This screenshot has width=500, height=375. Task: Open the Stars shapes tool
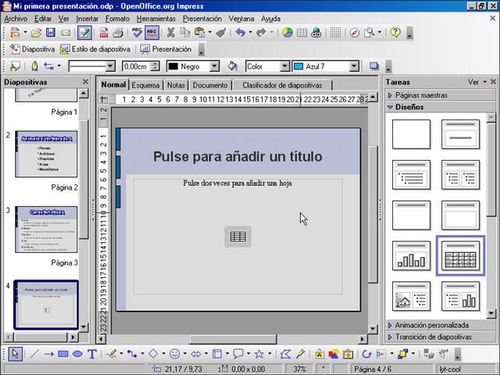point(259,354)
